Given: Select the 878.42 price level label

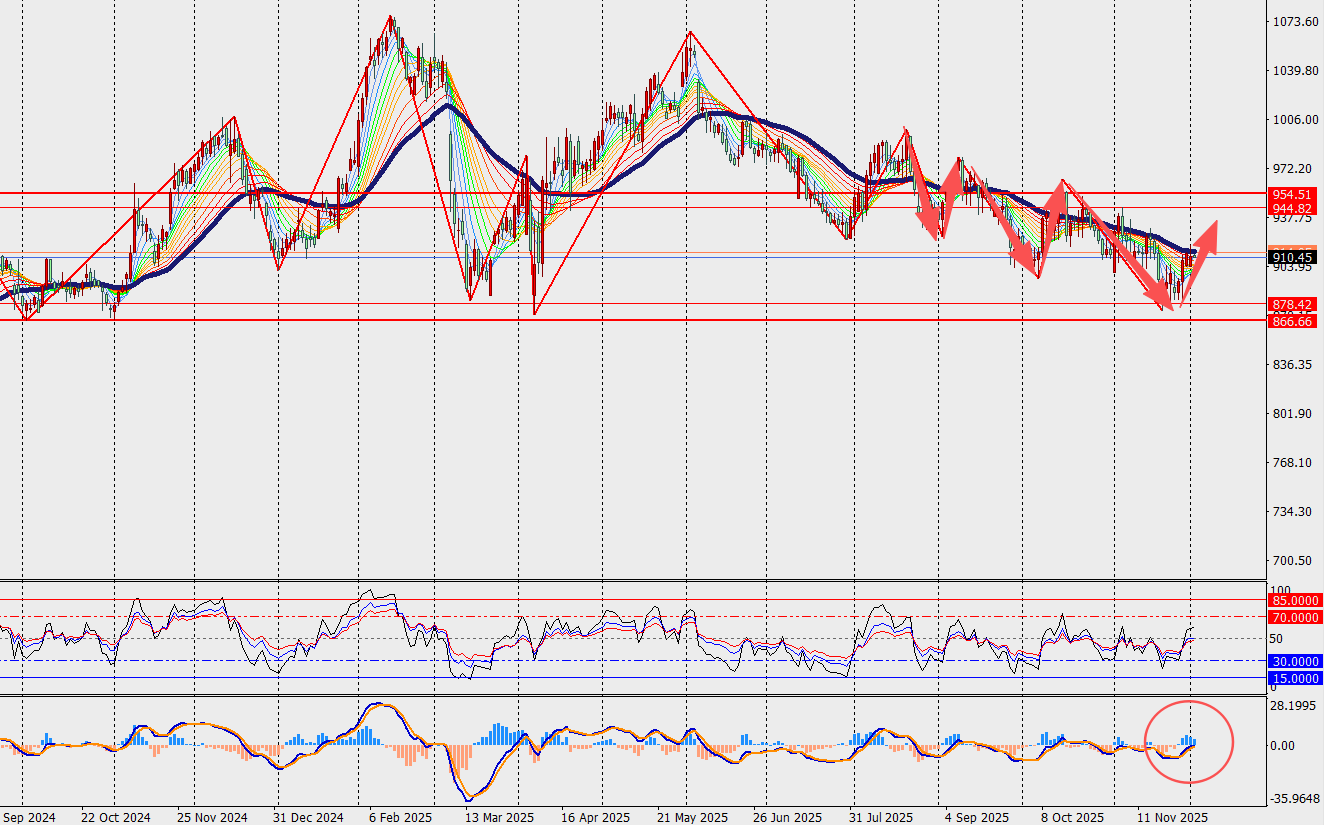Looking at the screenshot, I should (1290, 304).
